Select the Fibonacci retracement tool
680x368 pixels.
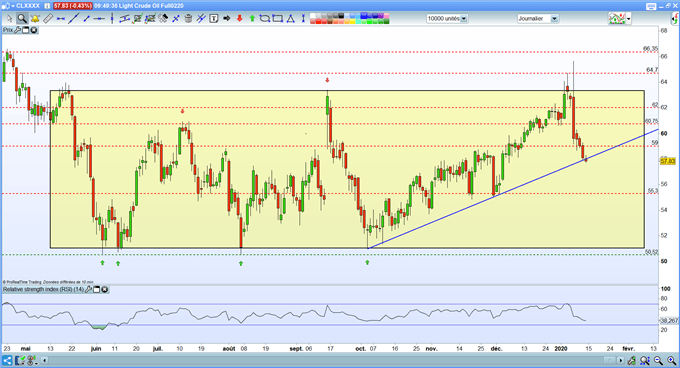pyautogui.click(x=137, y=19)
